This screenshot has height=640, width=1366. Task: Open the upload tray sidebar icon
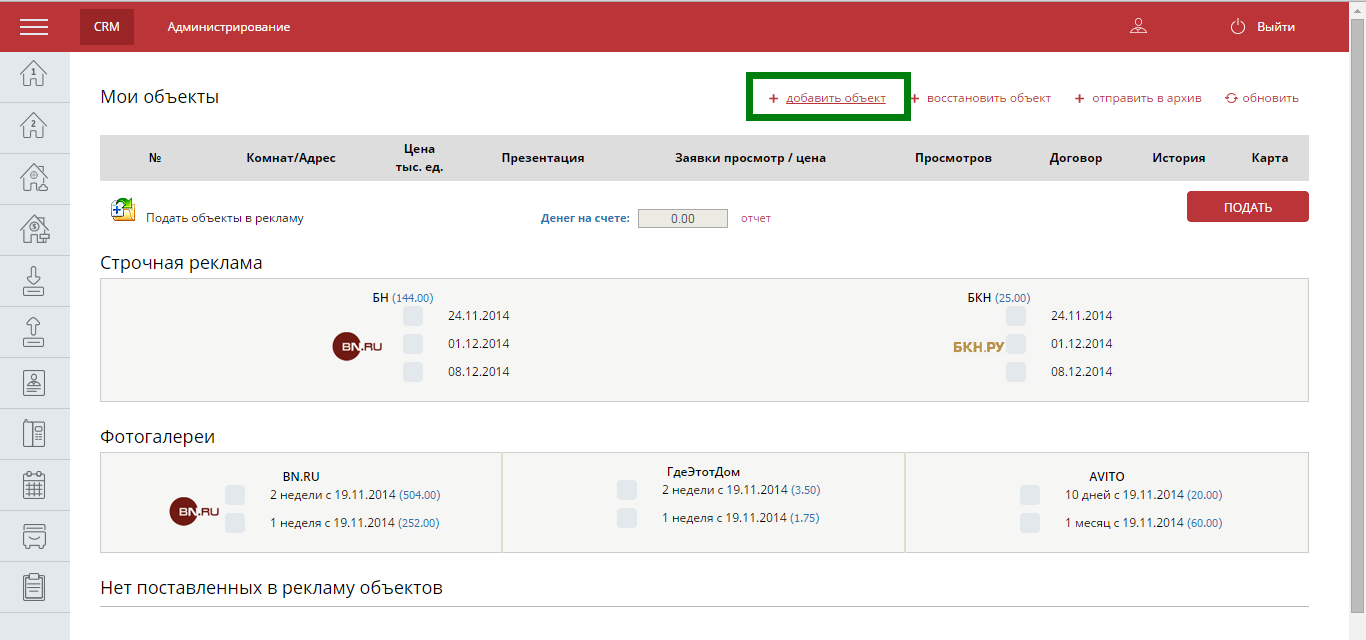[34, 331]
